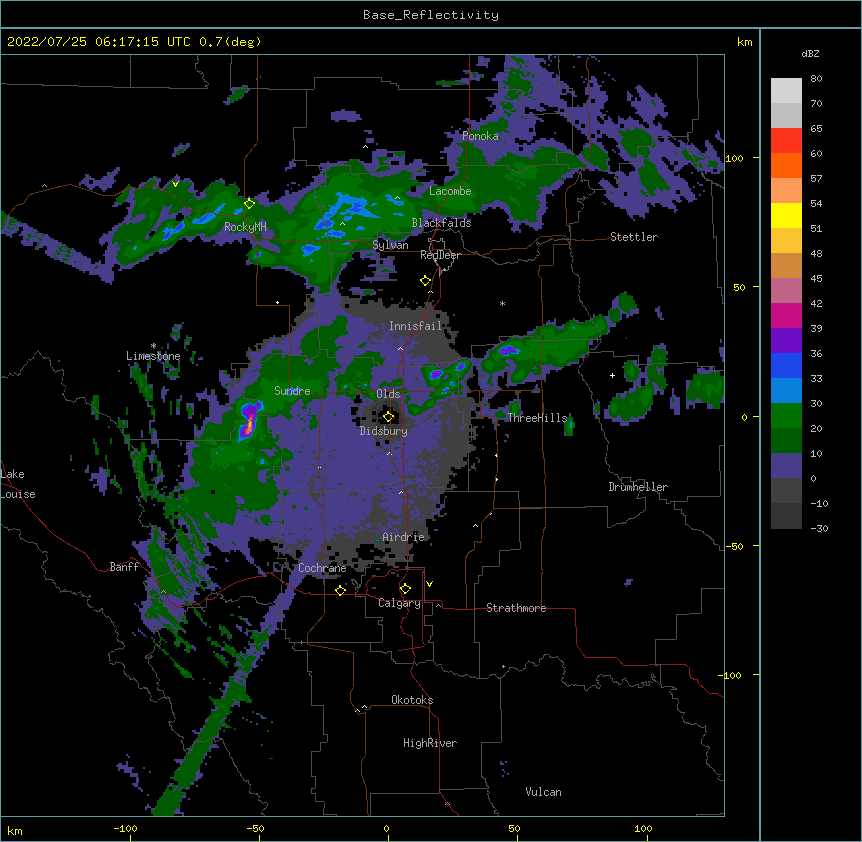
Task: Click the magenta storm core southwest of Sundre
Action: (249, 422)
